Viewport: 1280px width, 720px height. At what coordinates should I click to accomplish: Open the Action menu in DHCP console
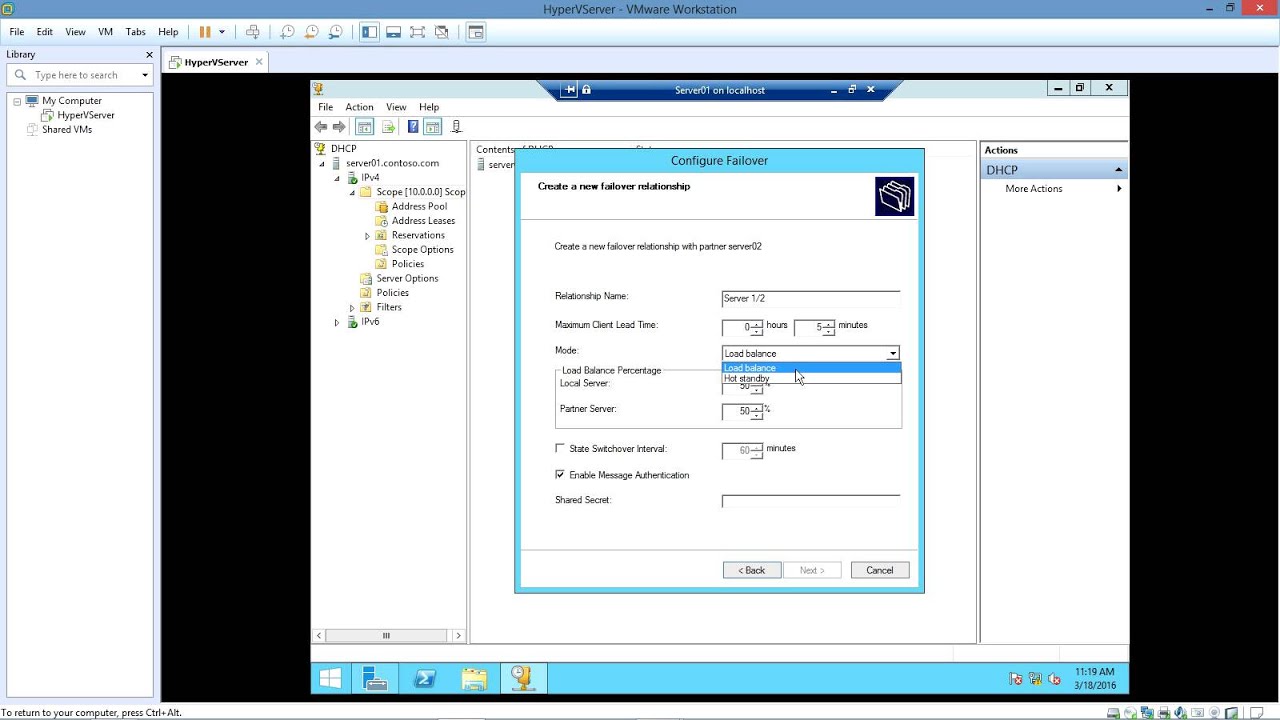[359, 107]
